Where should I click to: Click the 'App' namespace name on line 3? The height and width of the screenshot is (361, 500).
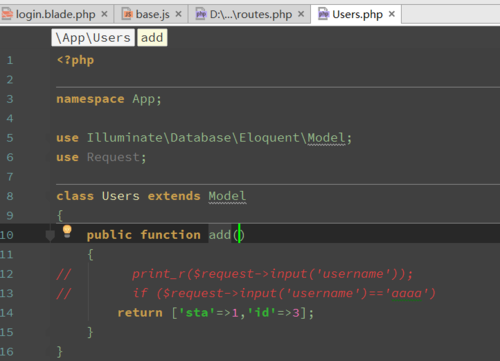click(144, 99)
